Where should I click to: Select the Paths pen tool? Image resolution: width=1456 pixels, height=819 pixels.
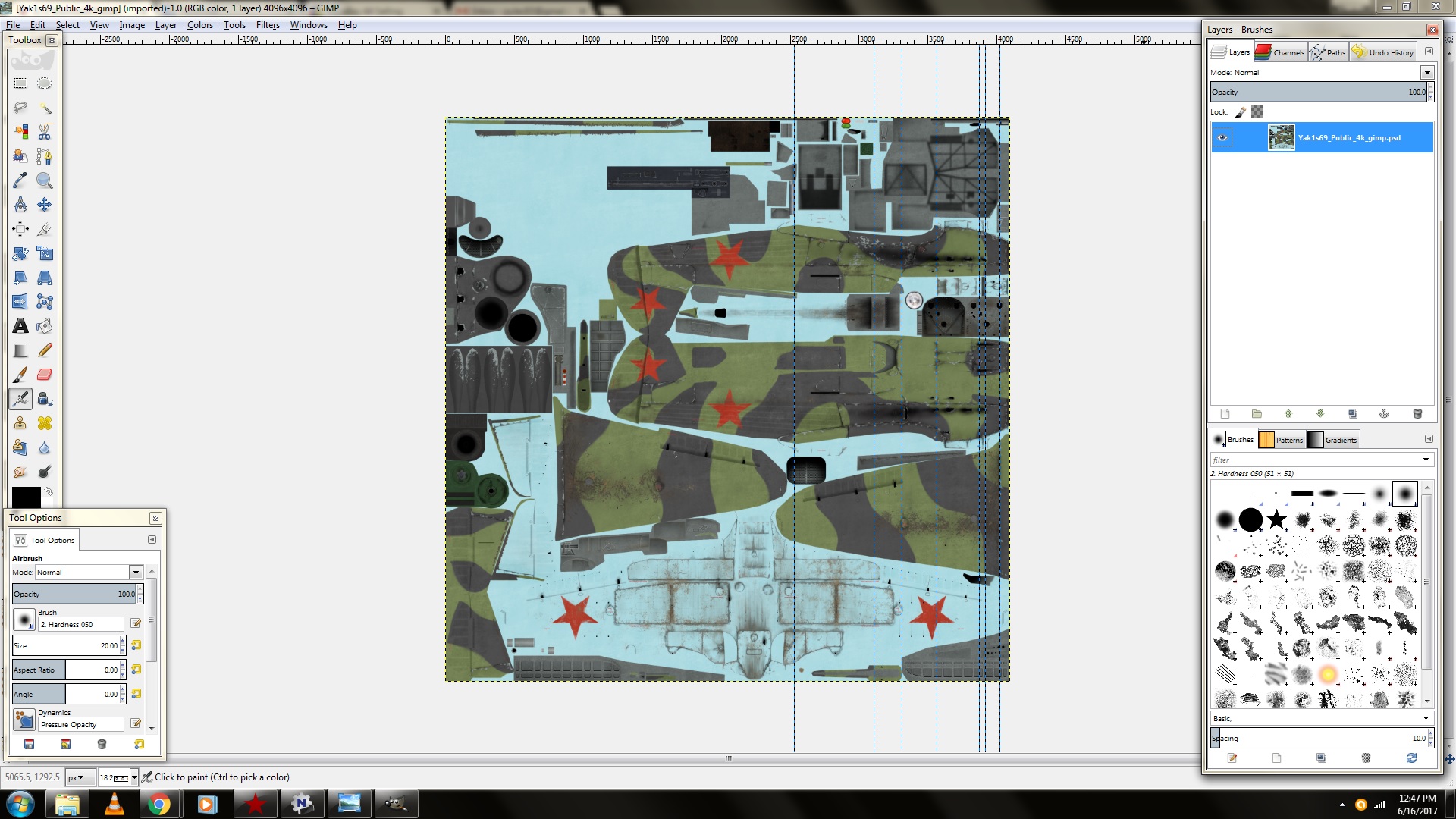(45, 156)
